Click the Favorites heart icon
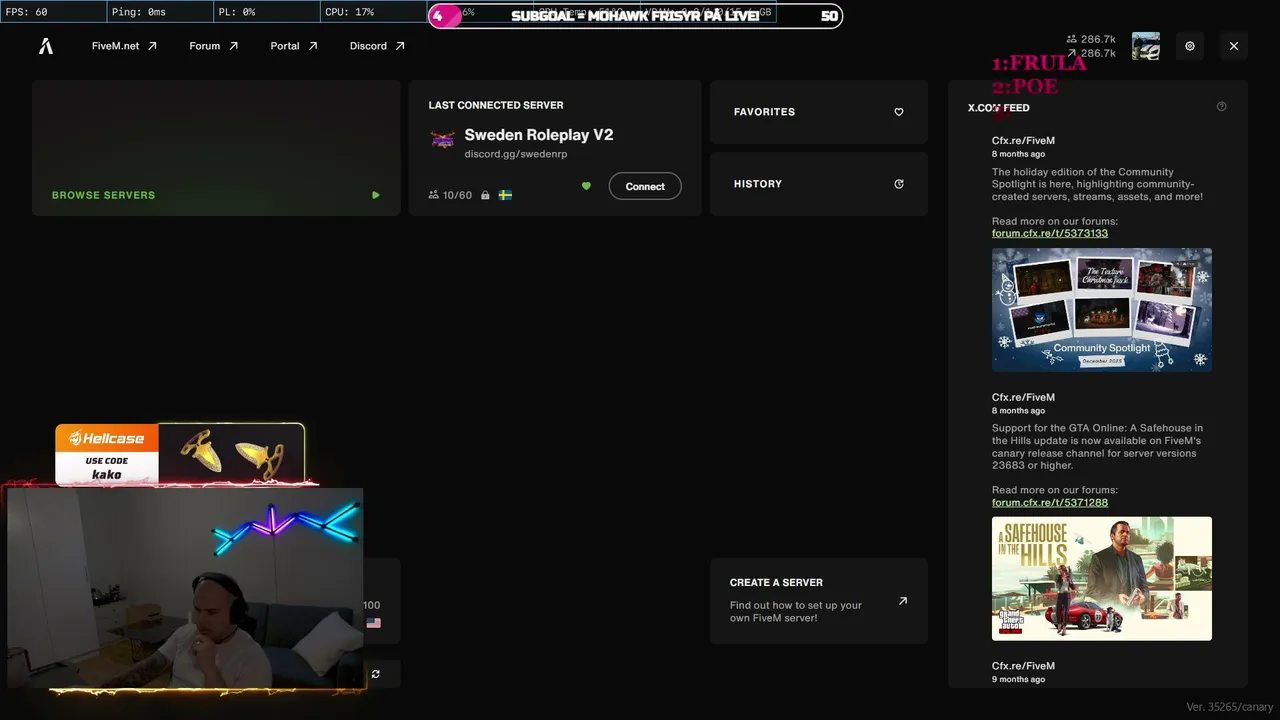1280x720 pixels. 899,112
